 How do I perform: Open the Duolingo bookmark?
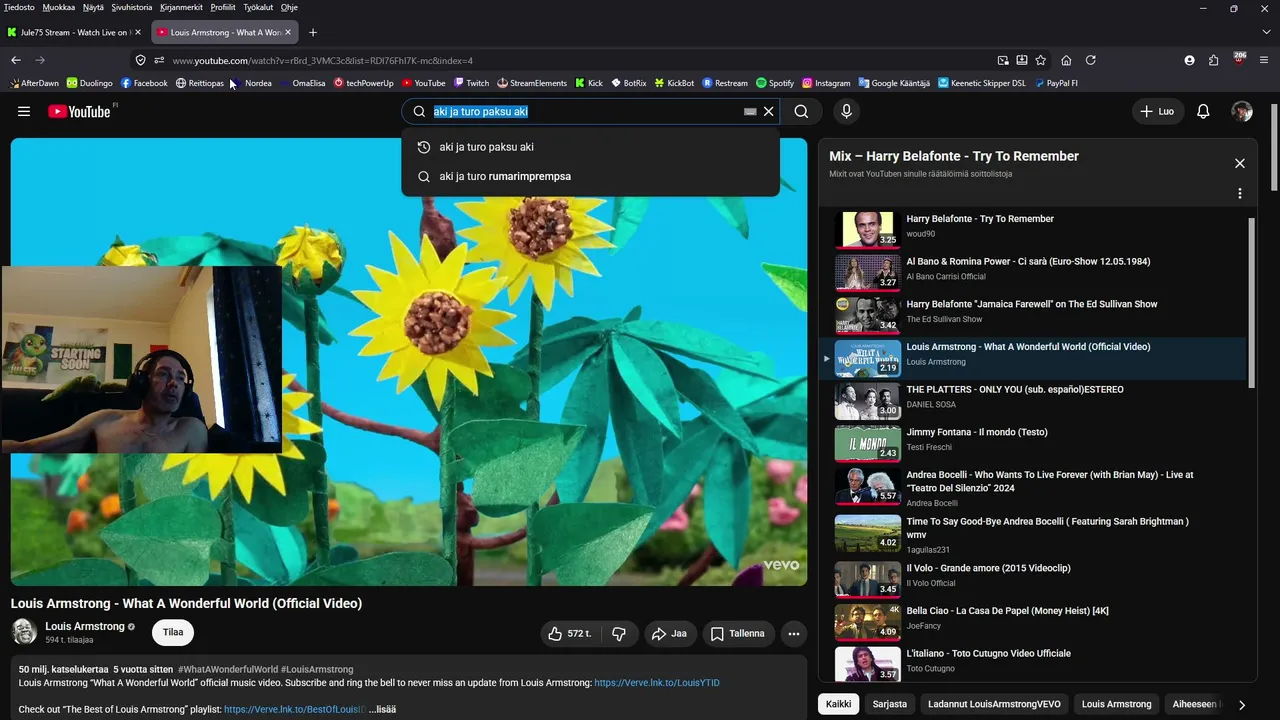pos(89,83)
